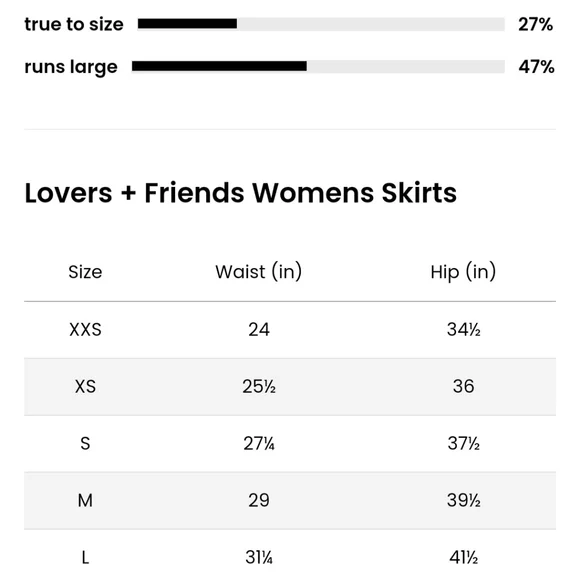The image size is (580, 579).
Task: Click waist value 25½ for XS
Action: (x=259, y=387)
